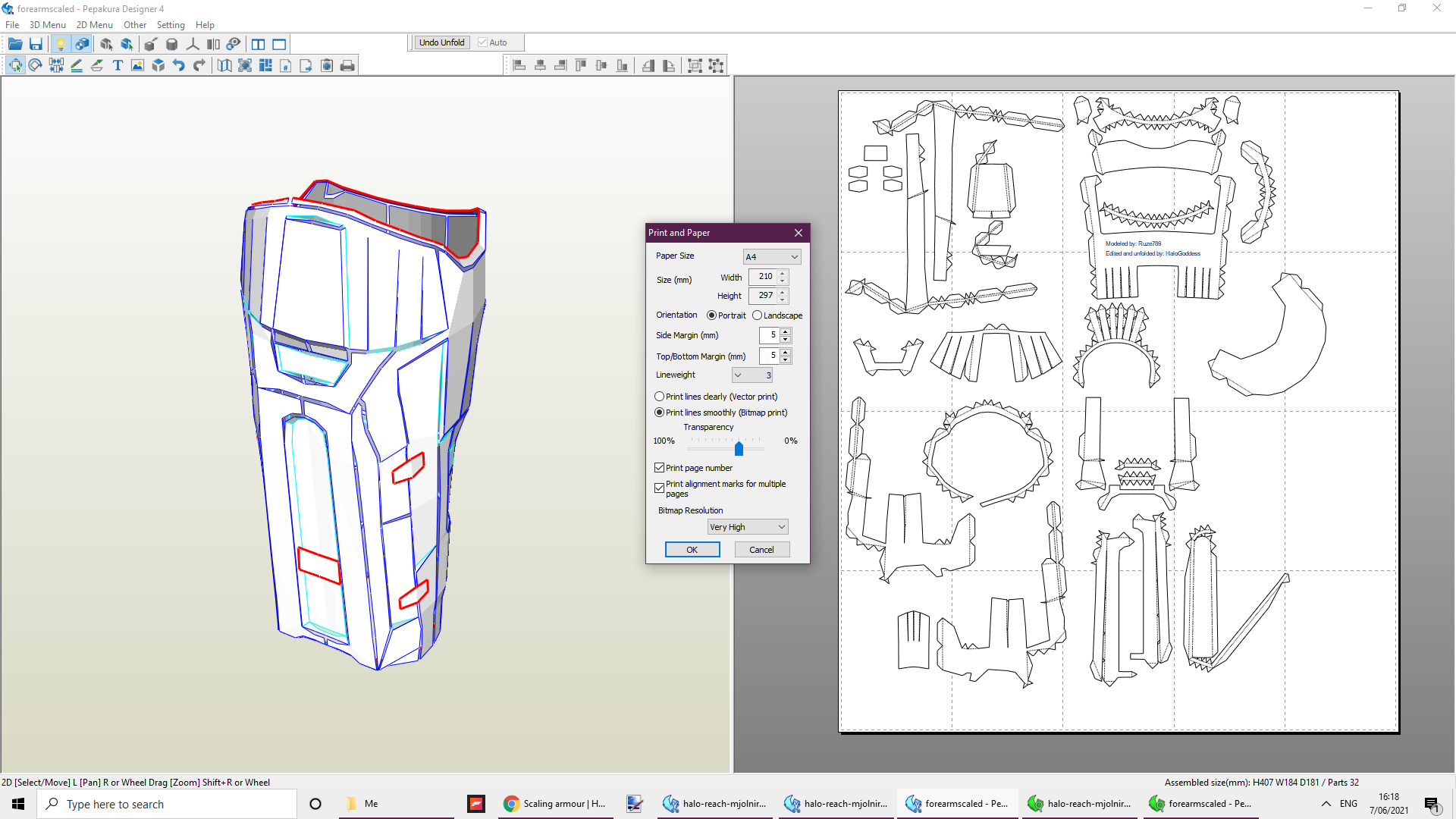
Task: Click the Type here to search box
Action: (167, 804)
